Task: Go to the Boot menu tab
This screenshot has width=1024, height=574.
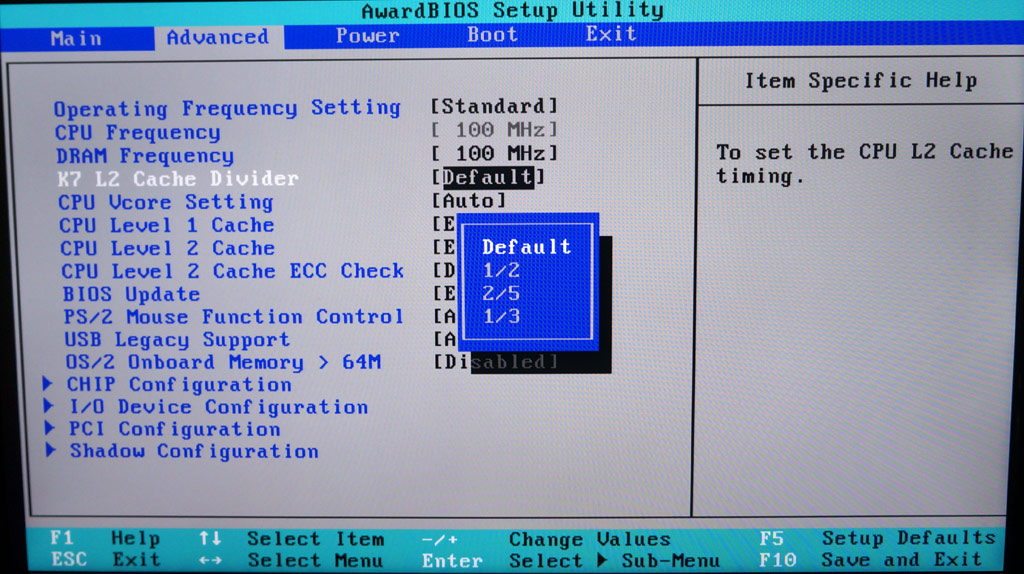Action: [x=492, y=35]
